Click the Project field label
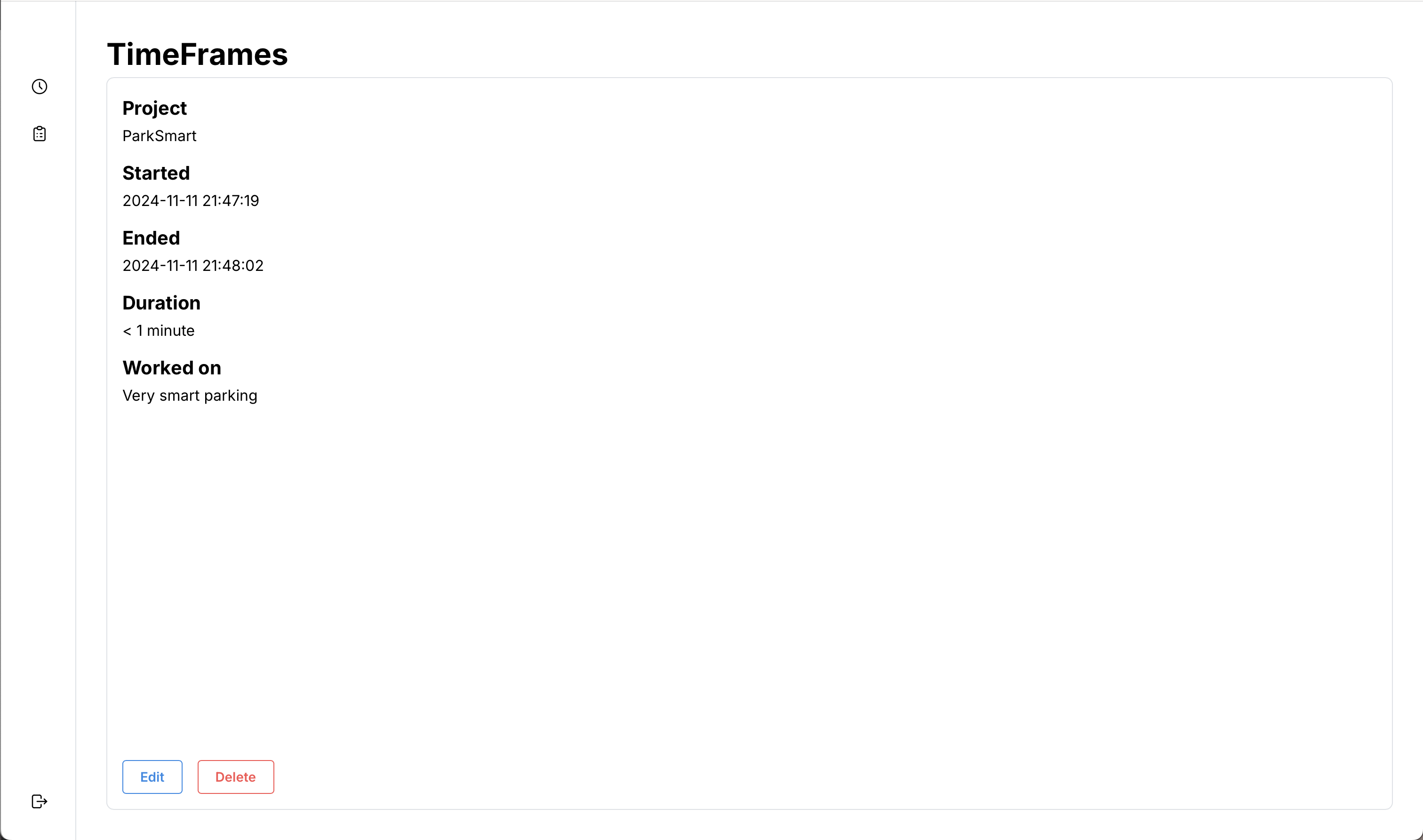 pyautogui.click(x=155, y=108)
